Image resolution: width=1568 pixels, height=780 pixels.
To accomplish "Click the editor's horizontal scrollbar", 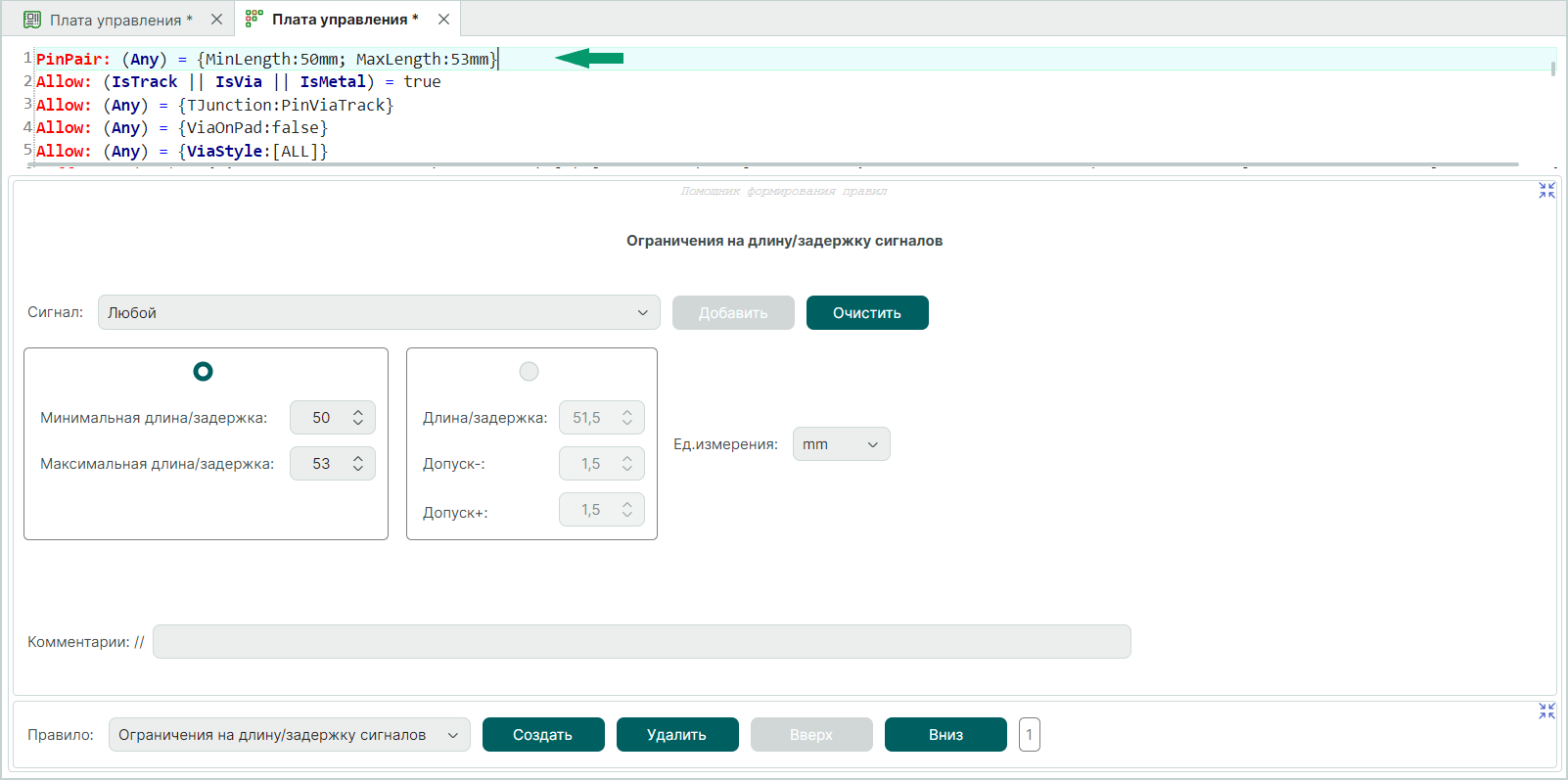I will pyautogui.click(x=773, y=164).
